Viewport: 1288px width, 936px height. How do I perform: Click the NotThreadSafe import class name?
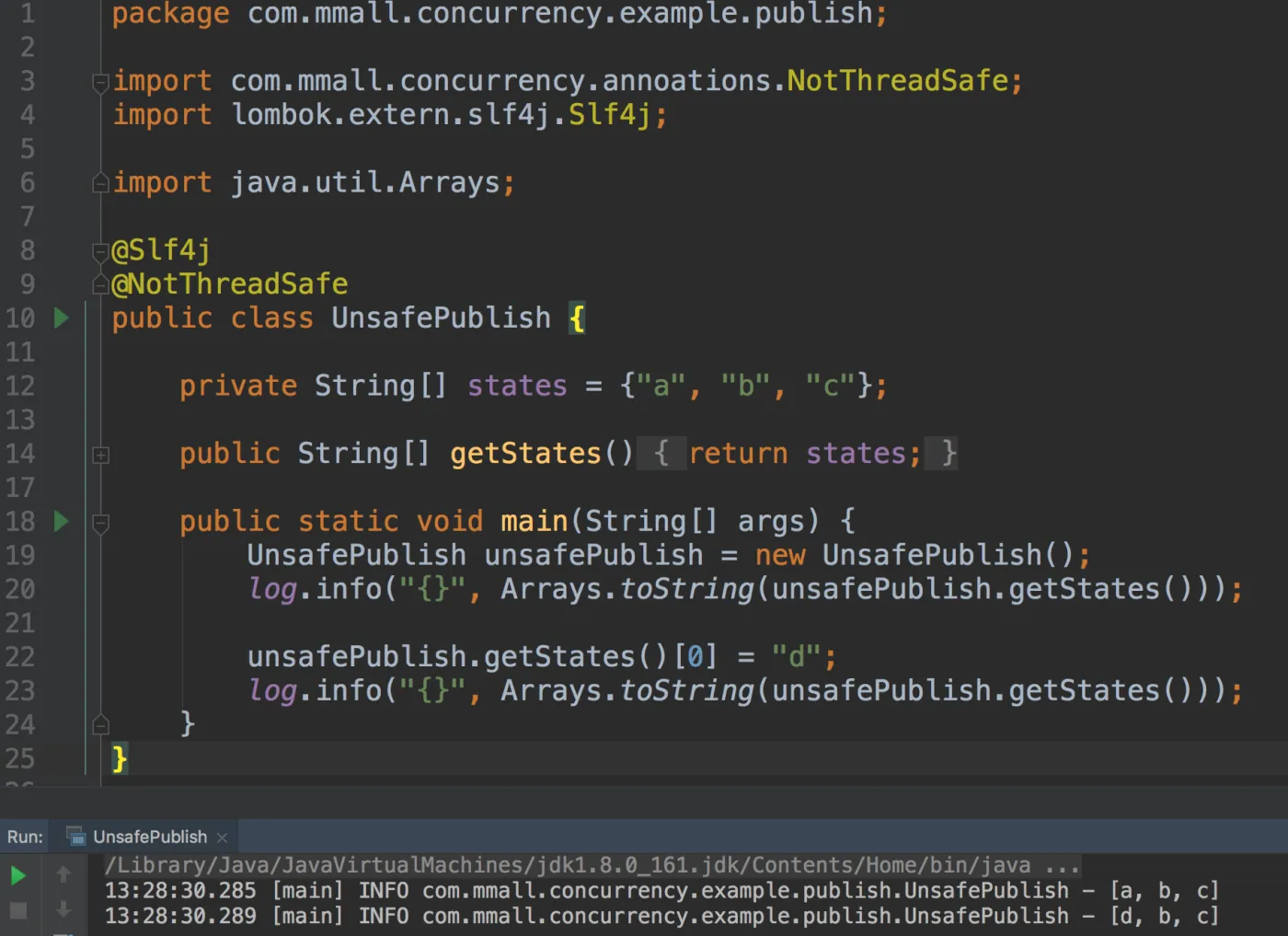898,81
